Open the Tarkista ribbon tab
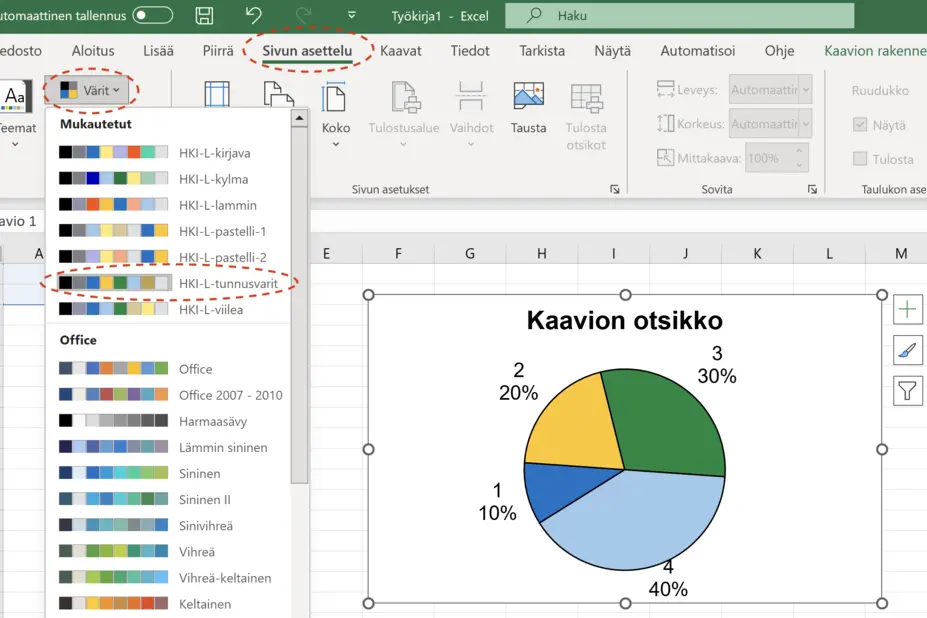This screenshot has height=618, width=927. (x=542, y=51)
